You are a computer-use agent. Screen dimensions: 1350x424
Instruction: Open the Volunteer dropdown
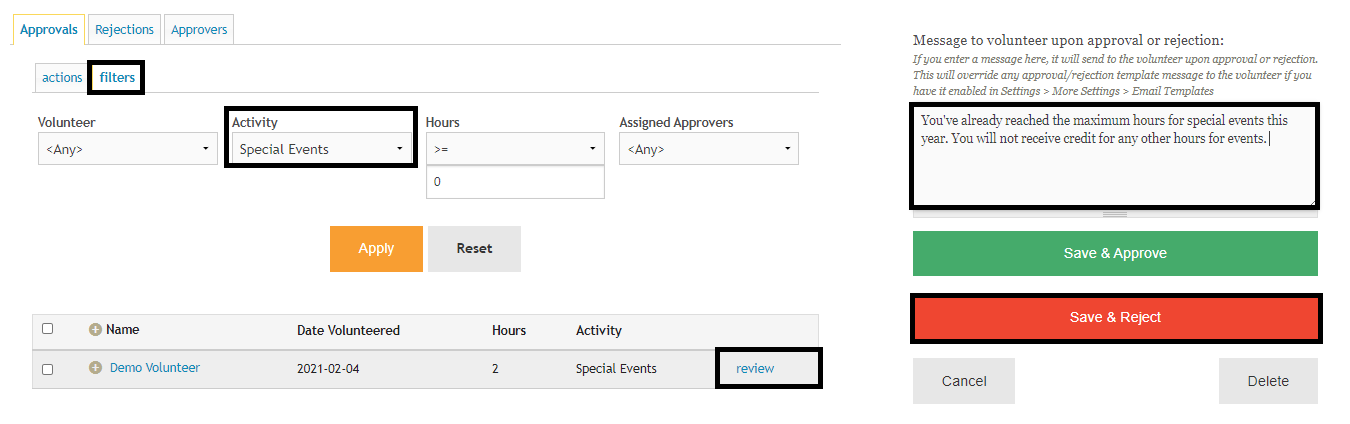pos(127,149)
